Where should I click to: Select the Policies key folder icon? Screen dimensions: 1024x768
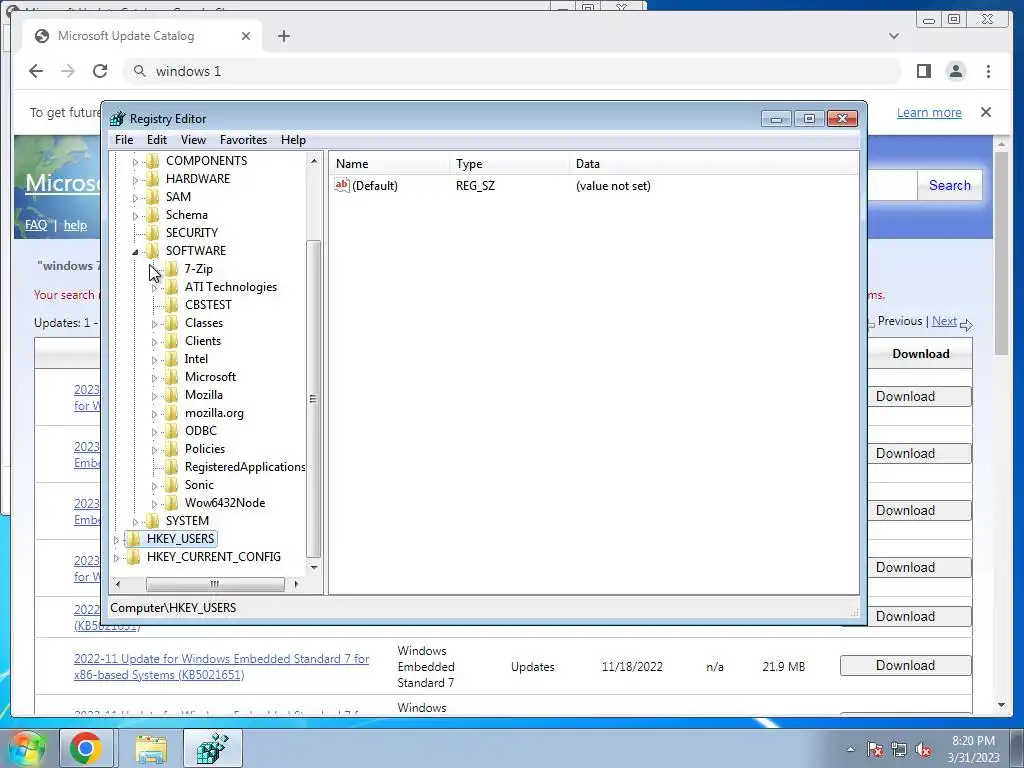pos(171,449)
